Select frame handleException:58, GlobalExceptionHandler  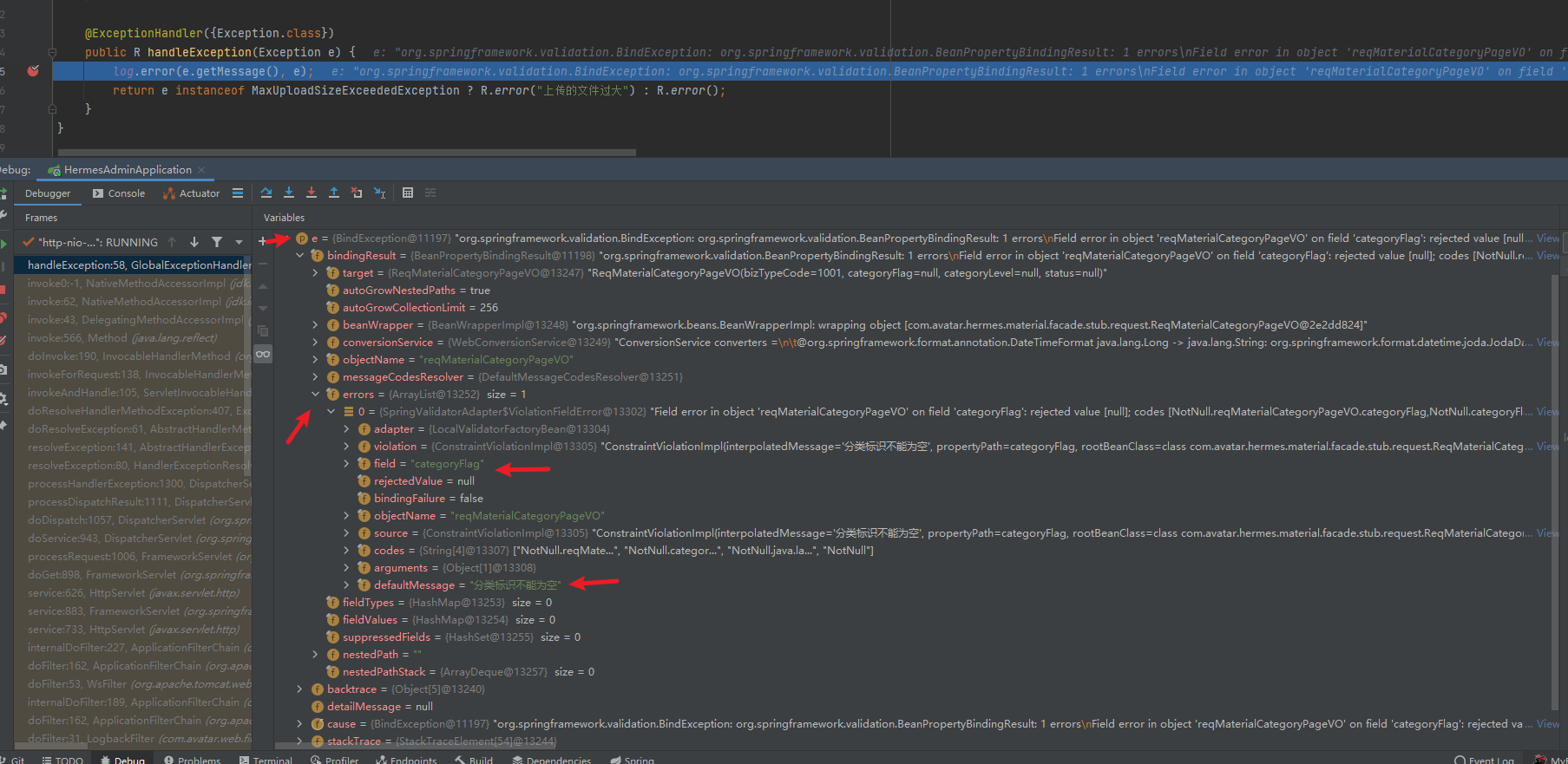pyautogui.click(x=134, y=265)
